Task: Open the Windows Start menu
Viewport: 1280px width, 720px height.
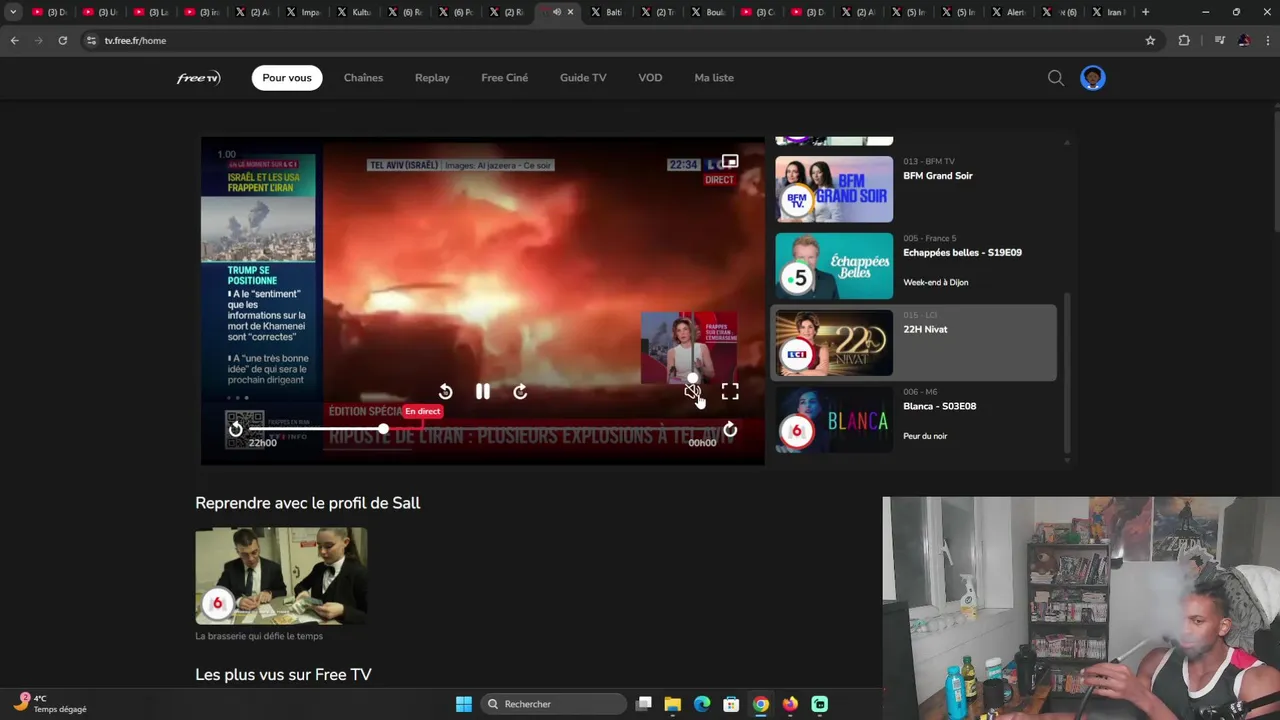Action: tap(464, 704)
